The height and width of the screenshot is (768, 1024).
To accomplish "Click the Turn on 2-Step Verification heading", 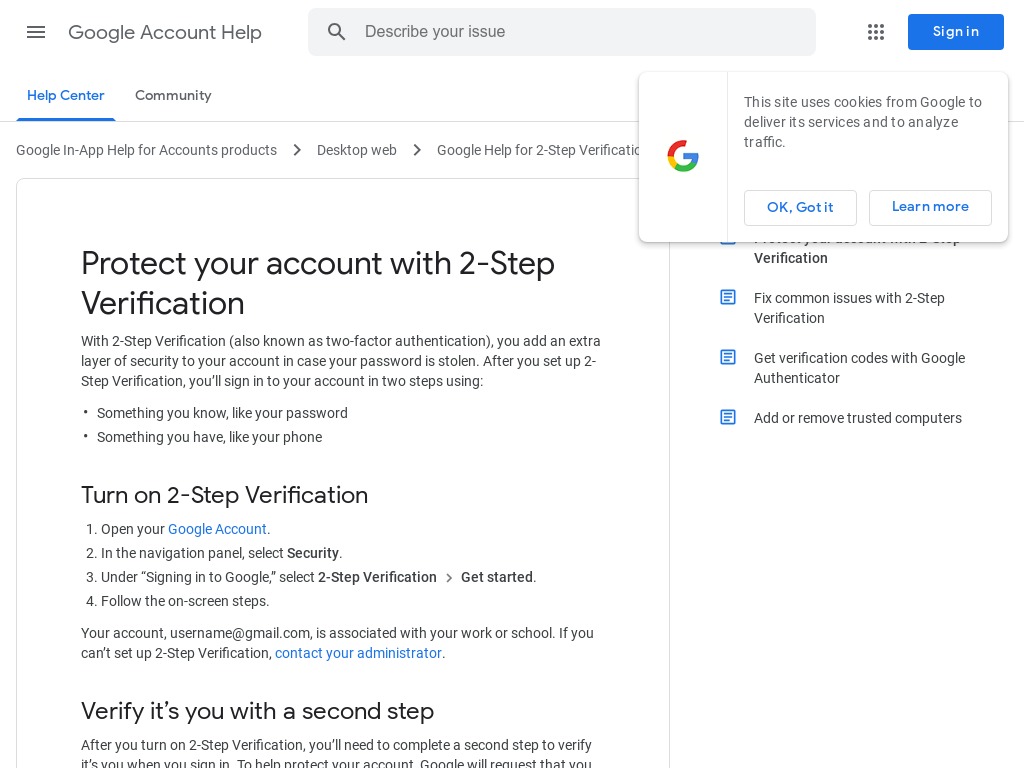I will click(x=224, y=495).
